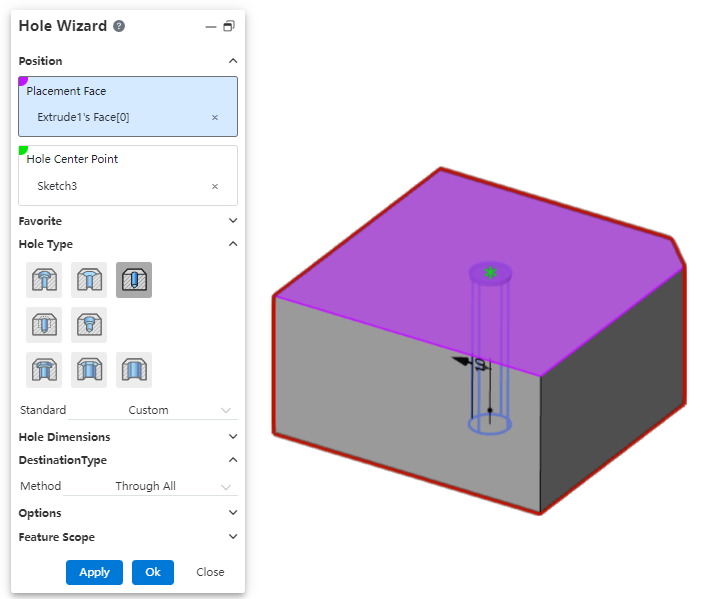Select the counterbore slot type in third row

44,370
